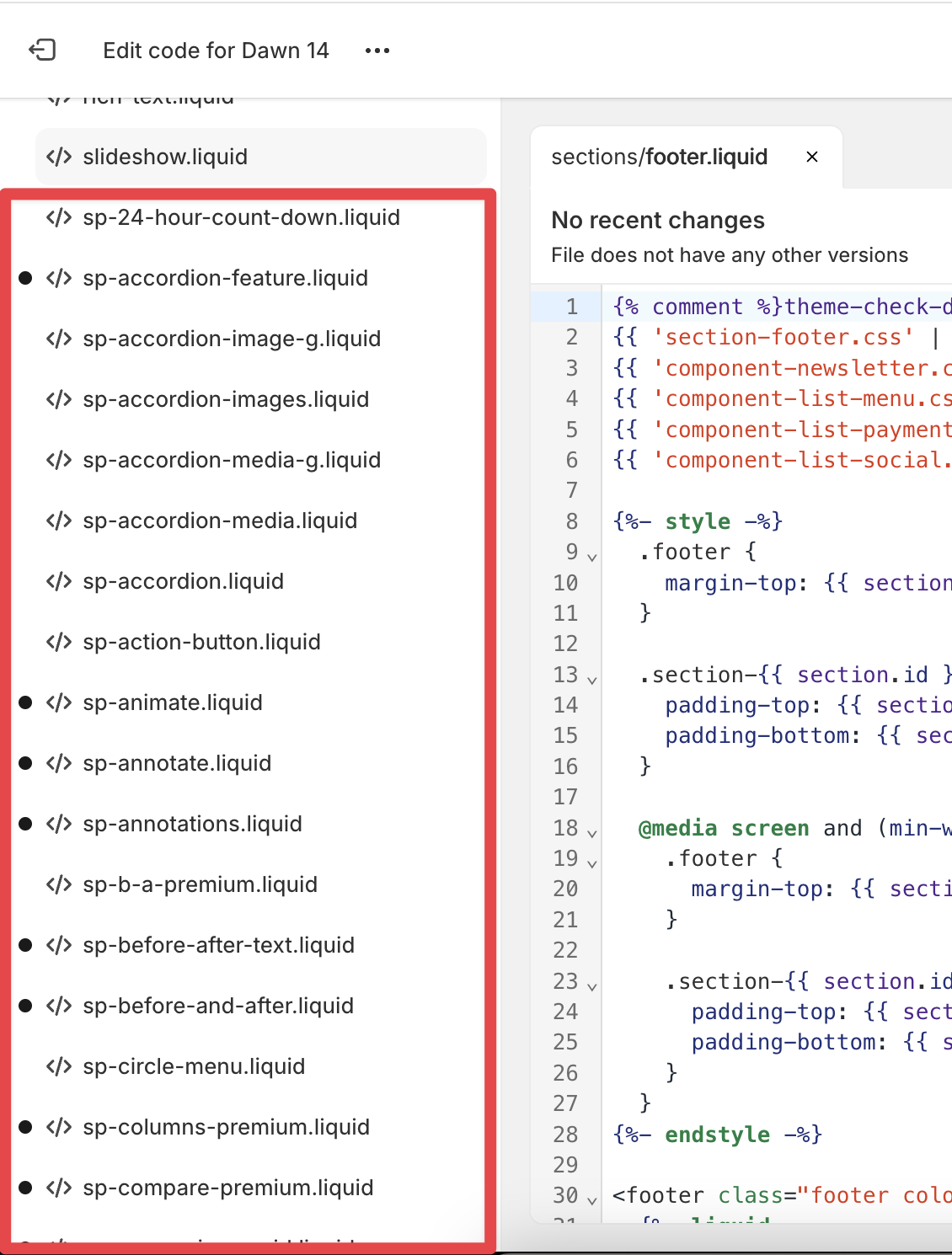Close the footer.liquid tab
Viewport: 952px width, 1255px height.
click(x=812, y=157)
